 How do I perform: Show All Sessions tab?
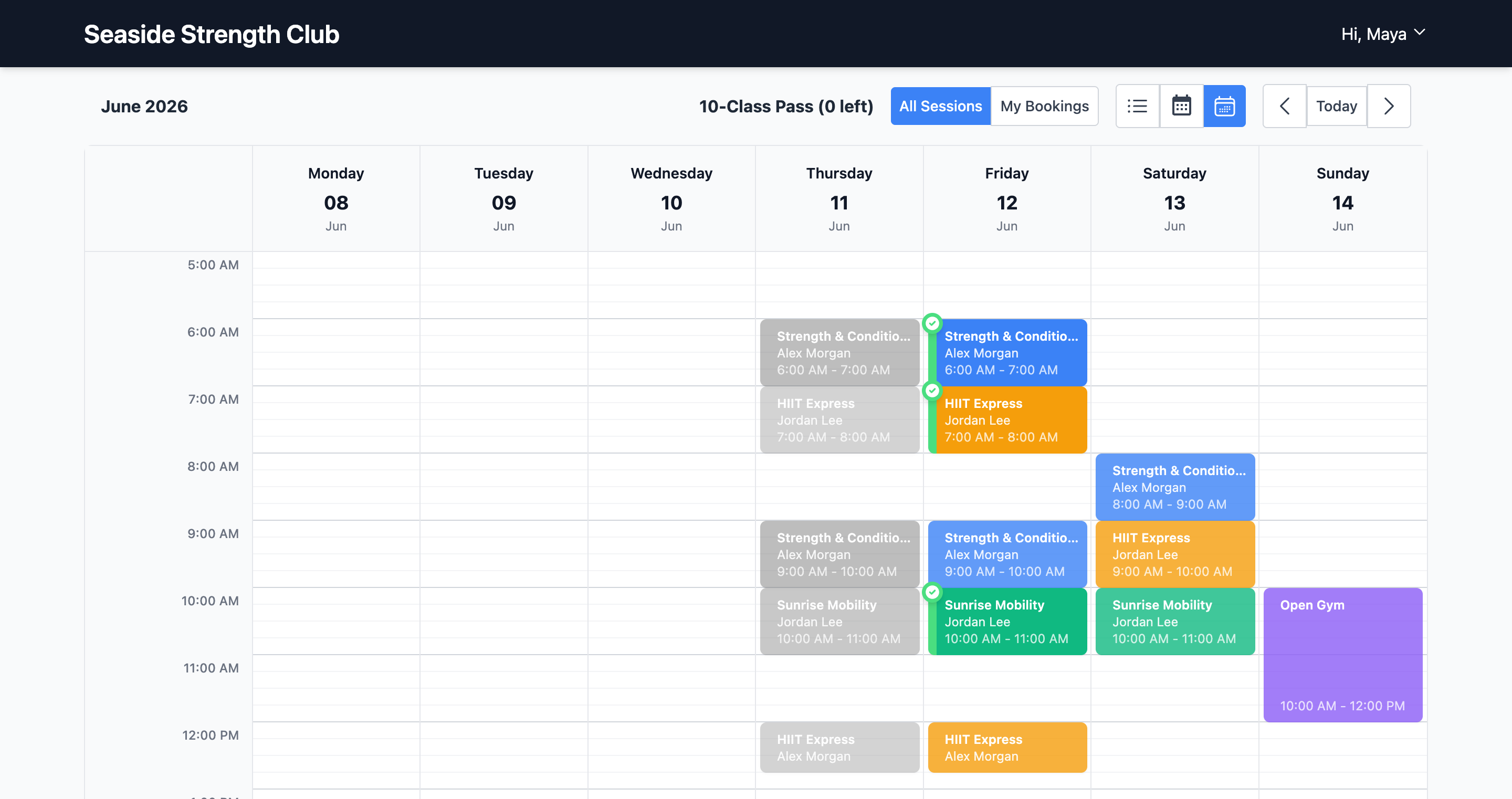(x=940, y=106)
